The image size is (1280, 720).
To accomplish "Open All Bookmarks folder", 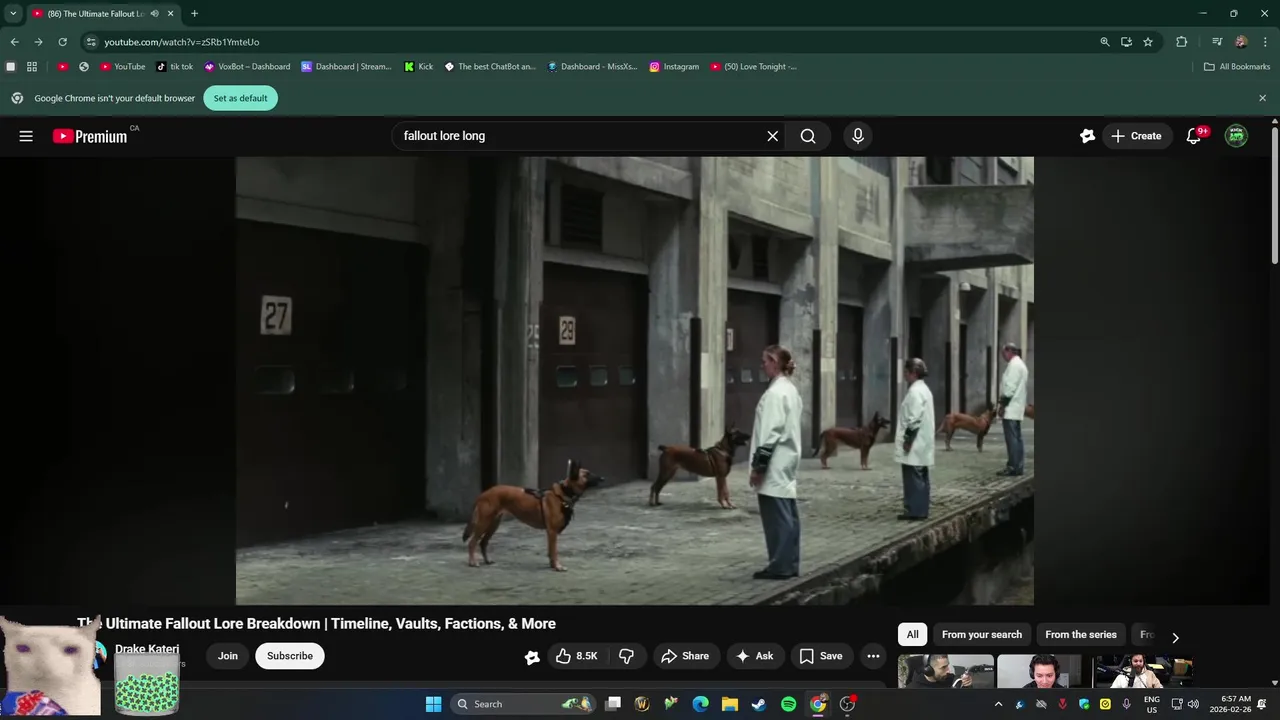I will [x=1237, y=67].
